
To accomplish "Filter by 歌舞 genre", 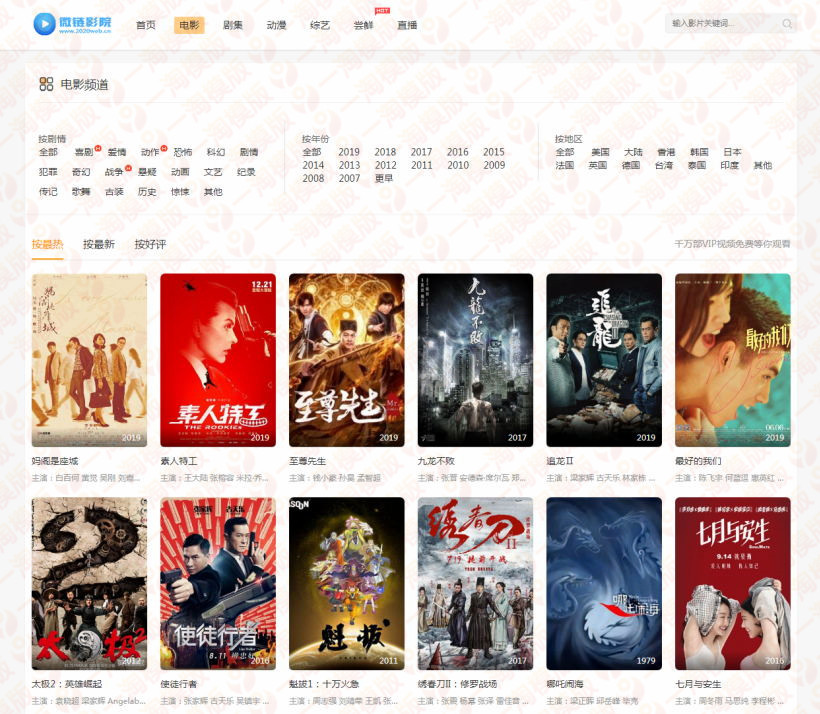I will (x=81, y=192).
